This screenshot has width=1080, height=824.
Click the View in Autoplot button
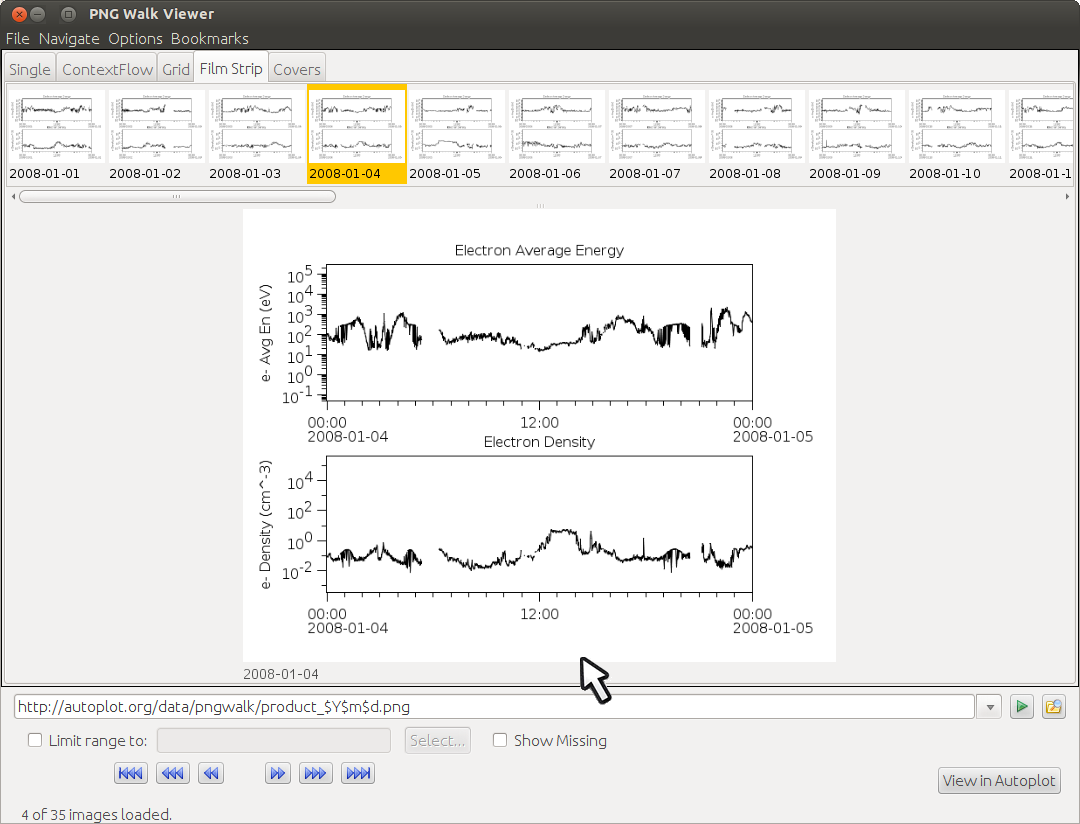point(998,781)
